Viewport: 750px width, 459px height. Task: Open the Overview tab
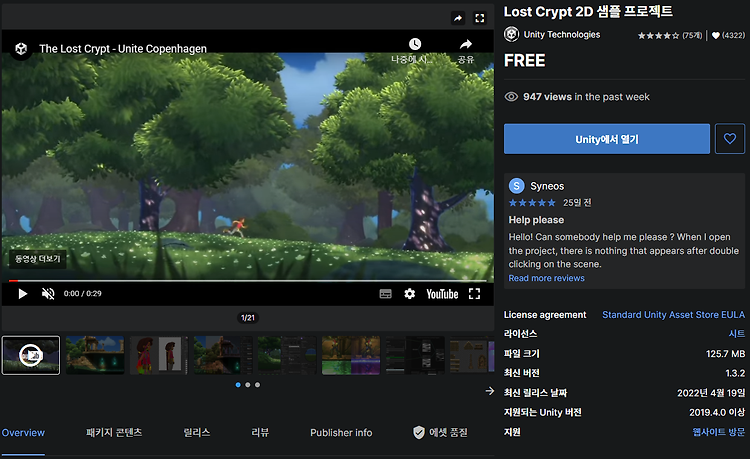coord(23,433)
